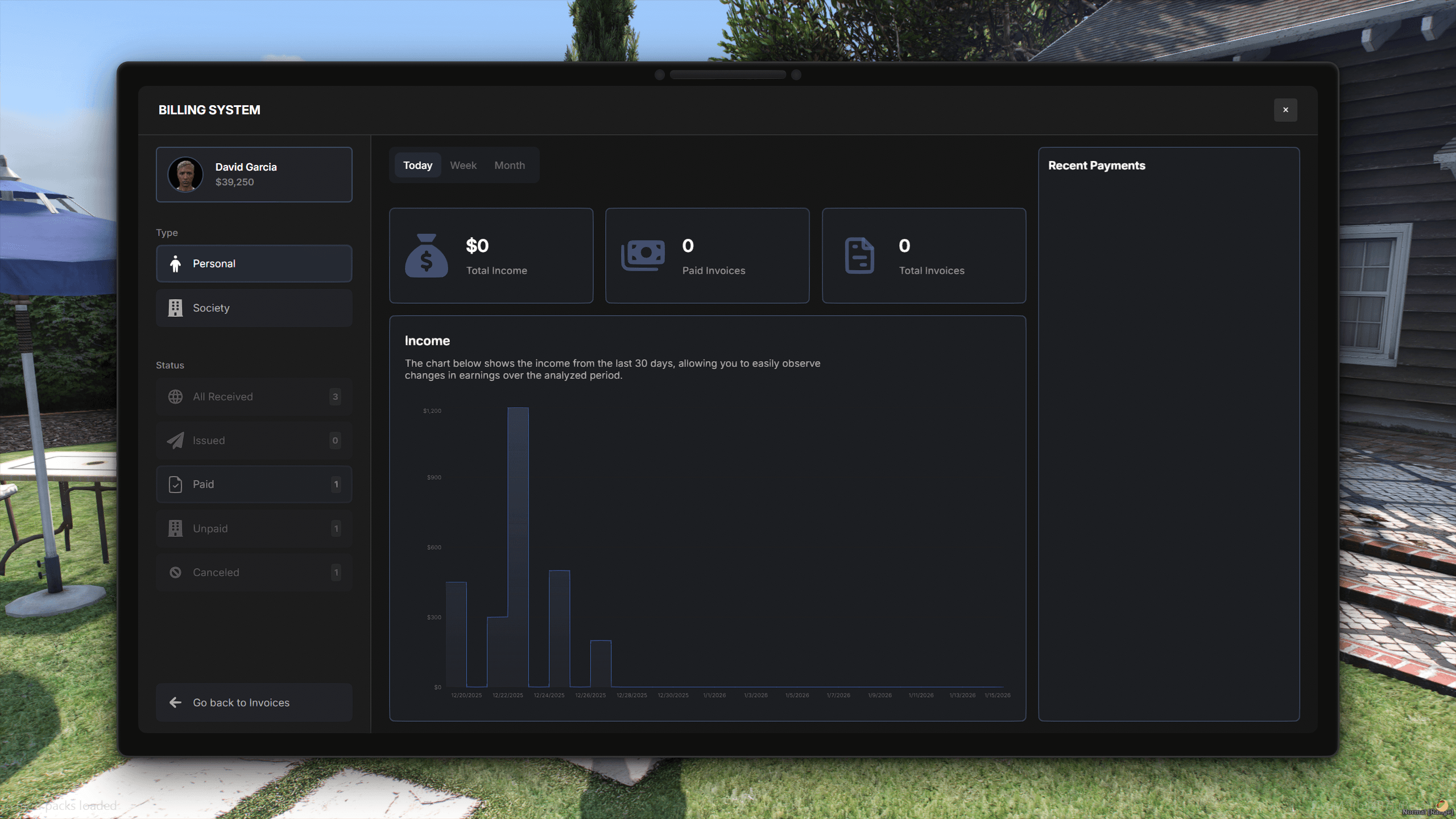The width and height of the screenshot is (1456, 819).
Task: Click the Paid document check icon
Action: click(175, 484)
